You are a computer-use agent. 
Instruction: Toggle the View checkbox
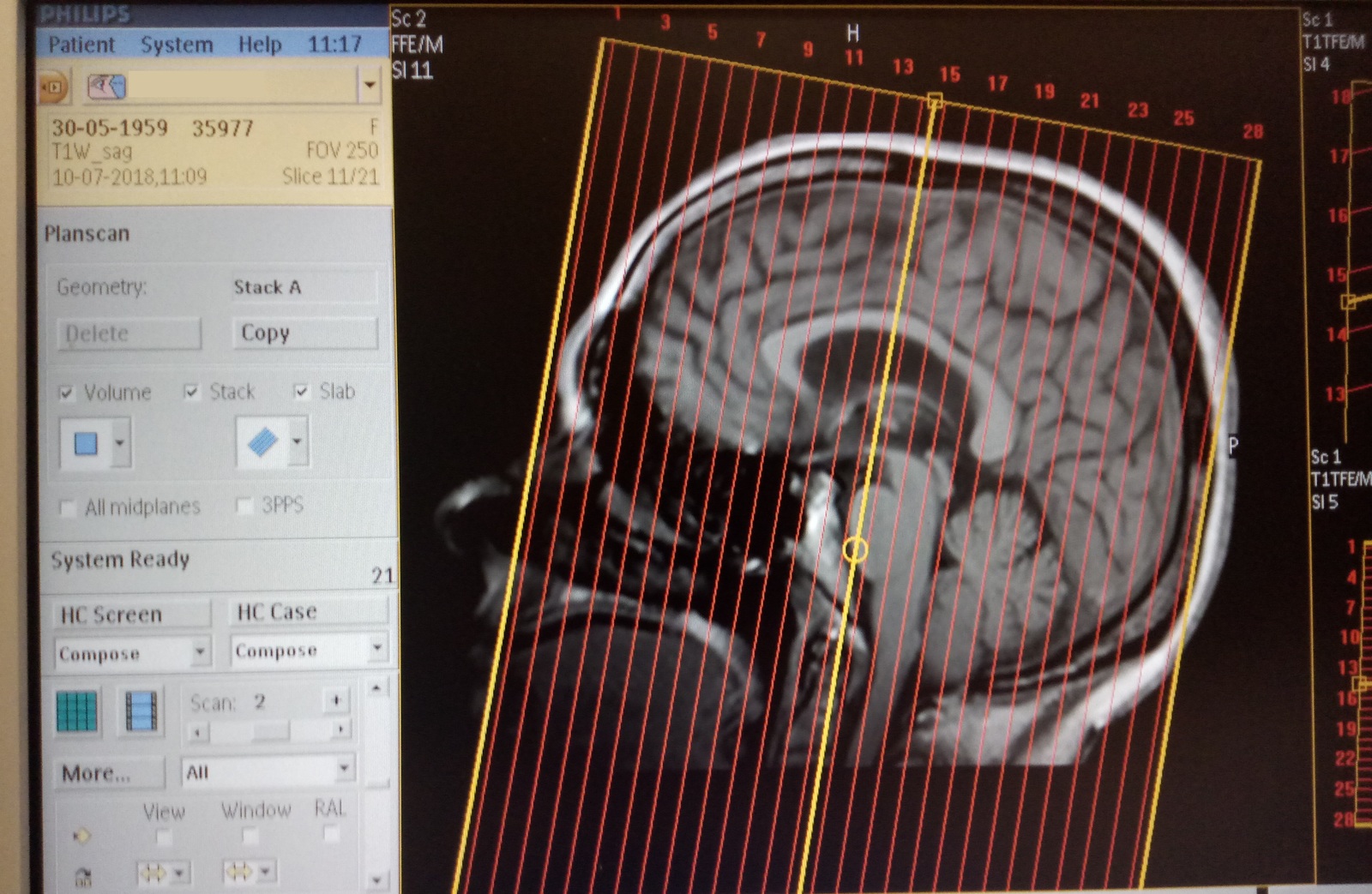click(x=163, y=835)
